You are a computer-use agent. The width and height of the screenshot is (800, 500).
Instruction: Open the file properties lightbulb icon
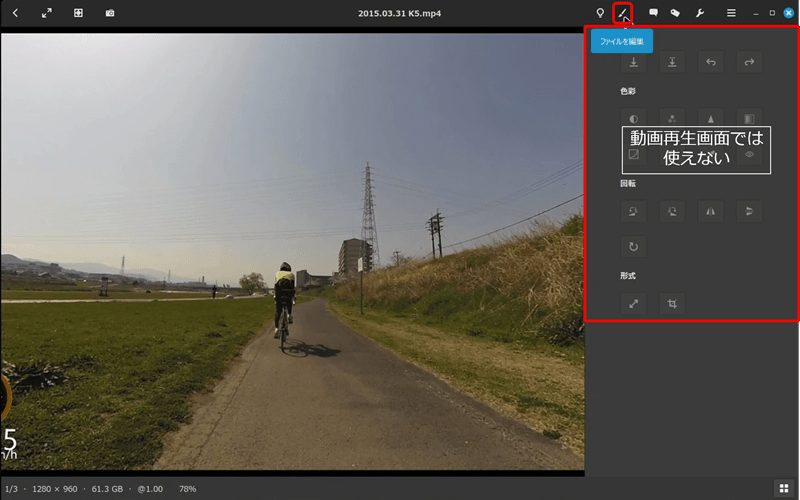point(600,13)
